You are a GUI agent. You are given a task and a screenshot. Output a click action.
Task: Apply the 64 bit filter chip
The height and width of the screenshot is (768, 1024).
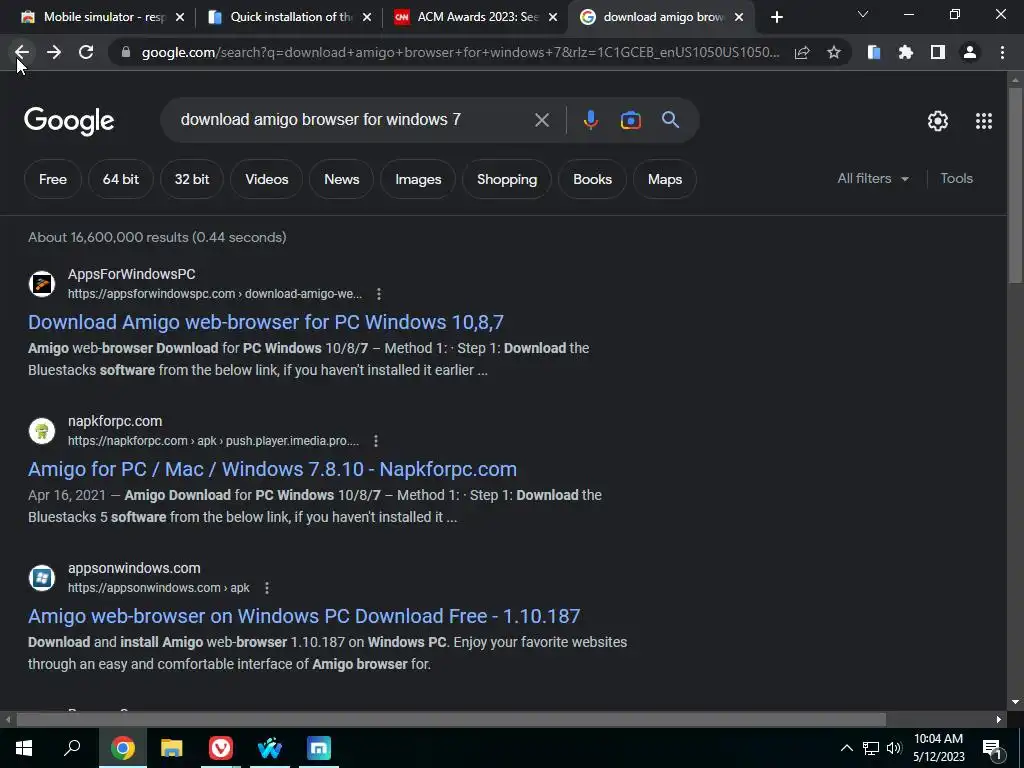[121, 179]
